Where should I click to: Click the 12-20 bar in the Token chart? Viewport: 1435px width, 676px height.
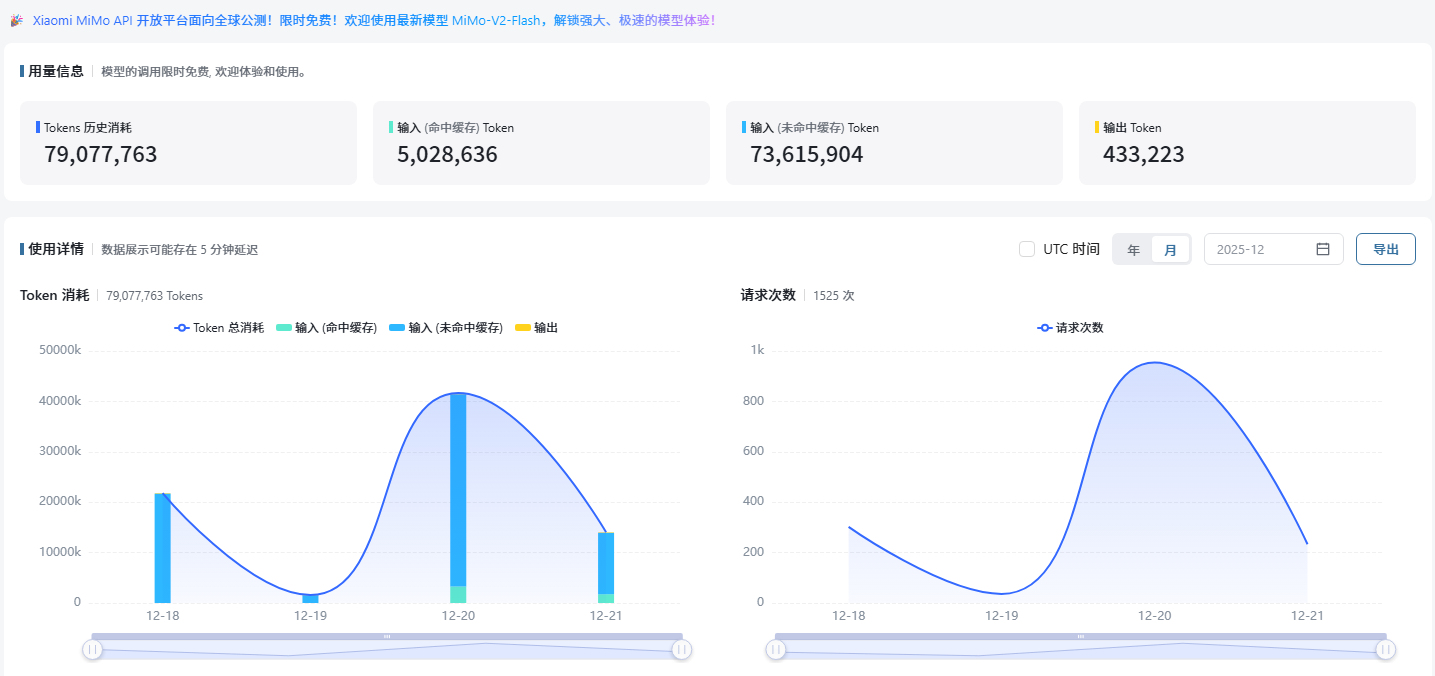pos(457,495)
